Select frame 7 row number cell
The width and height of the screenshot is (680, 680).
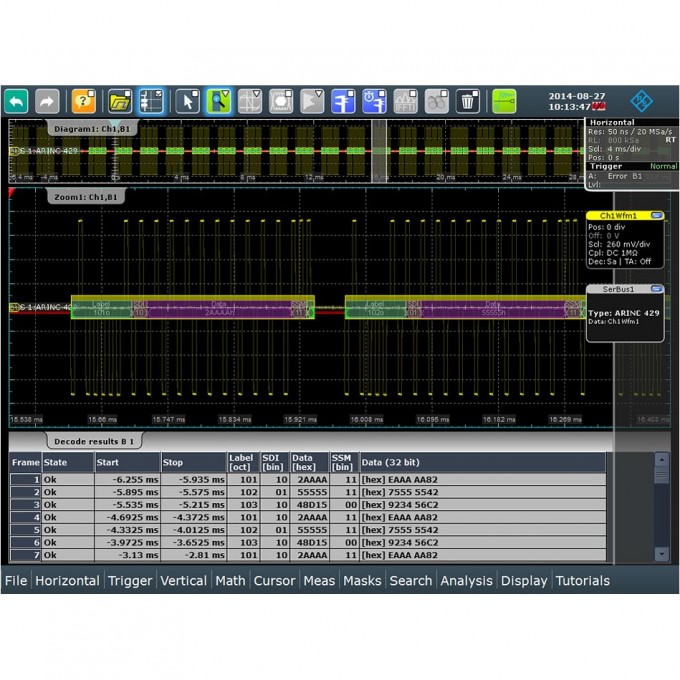[25, 555]
